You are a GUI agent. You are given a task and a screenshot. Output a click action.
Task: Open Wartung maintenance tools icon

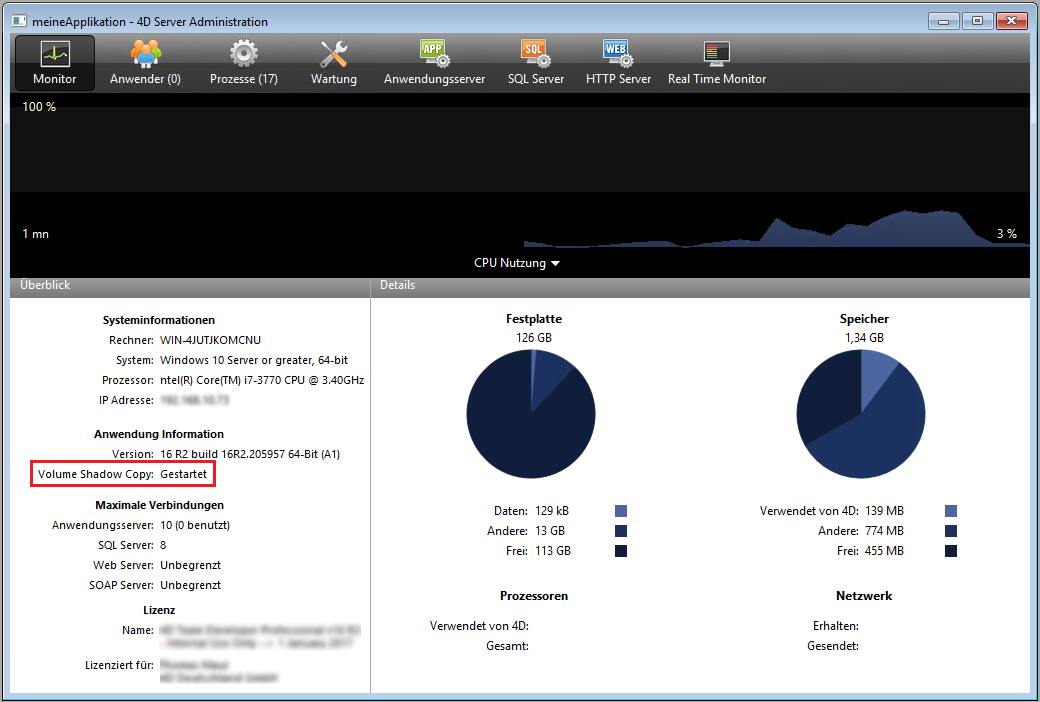point(333,63)
